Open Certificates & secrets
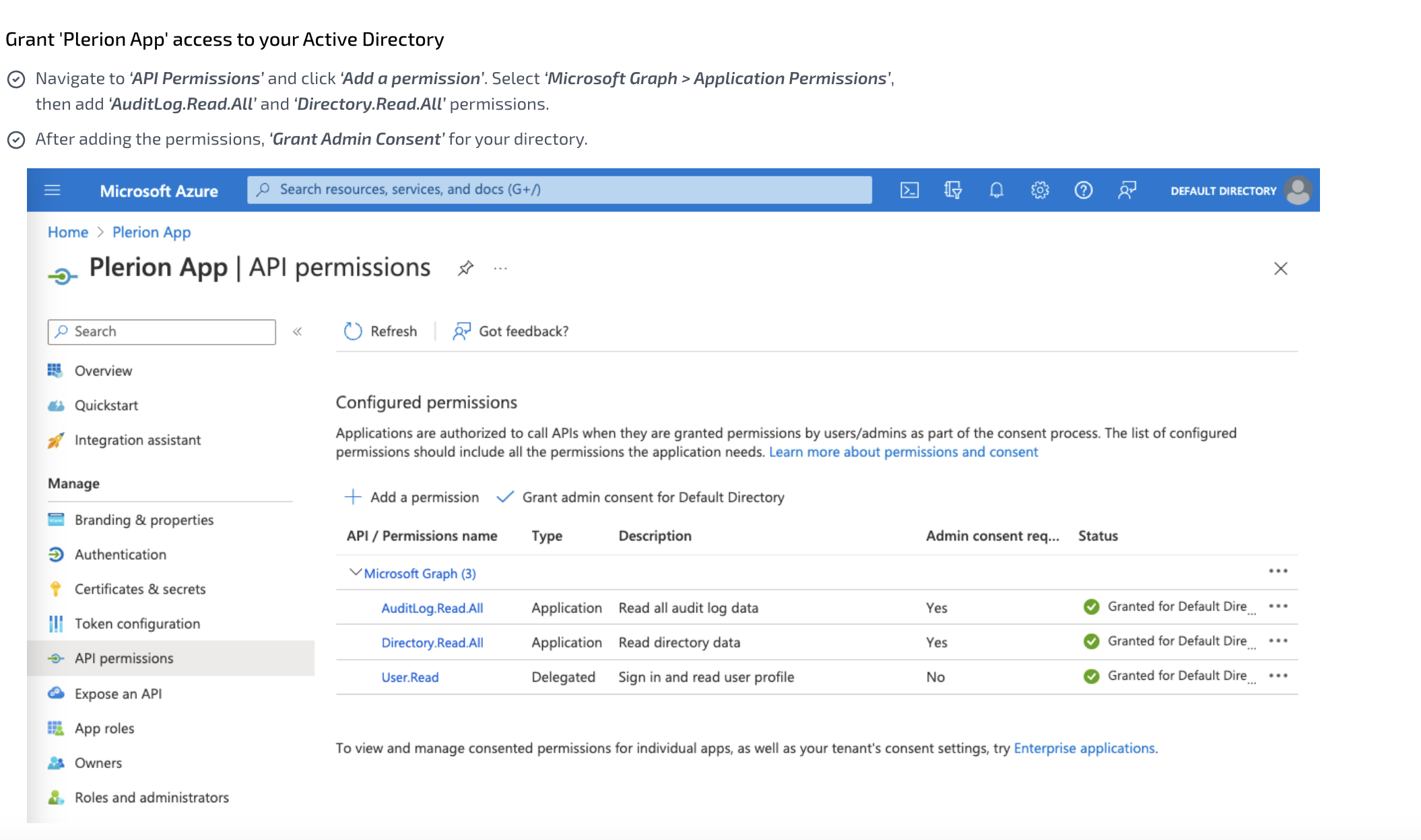The height and width of the screenshot is (840, 1421). pyautogui.click(x=140, y=589)
